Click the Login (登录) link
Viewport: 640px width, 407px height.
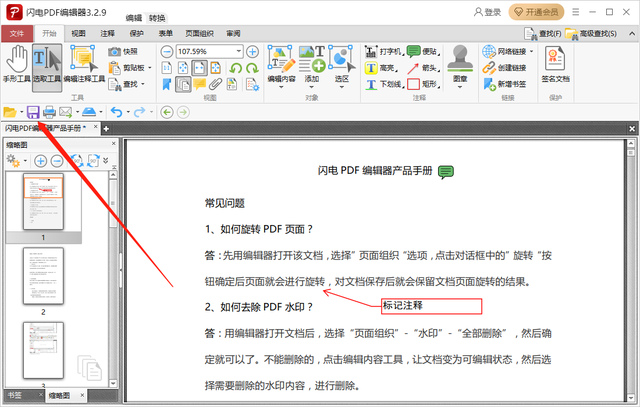tap(487, 12)
